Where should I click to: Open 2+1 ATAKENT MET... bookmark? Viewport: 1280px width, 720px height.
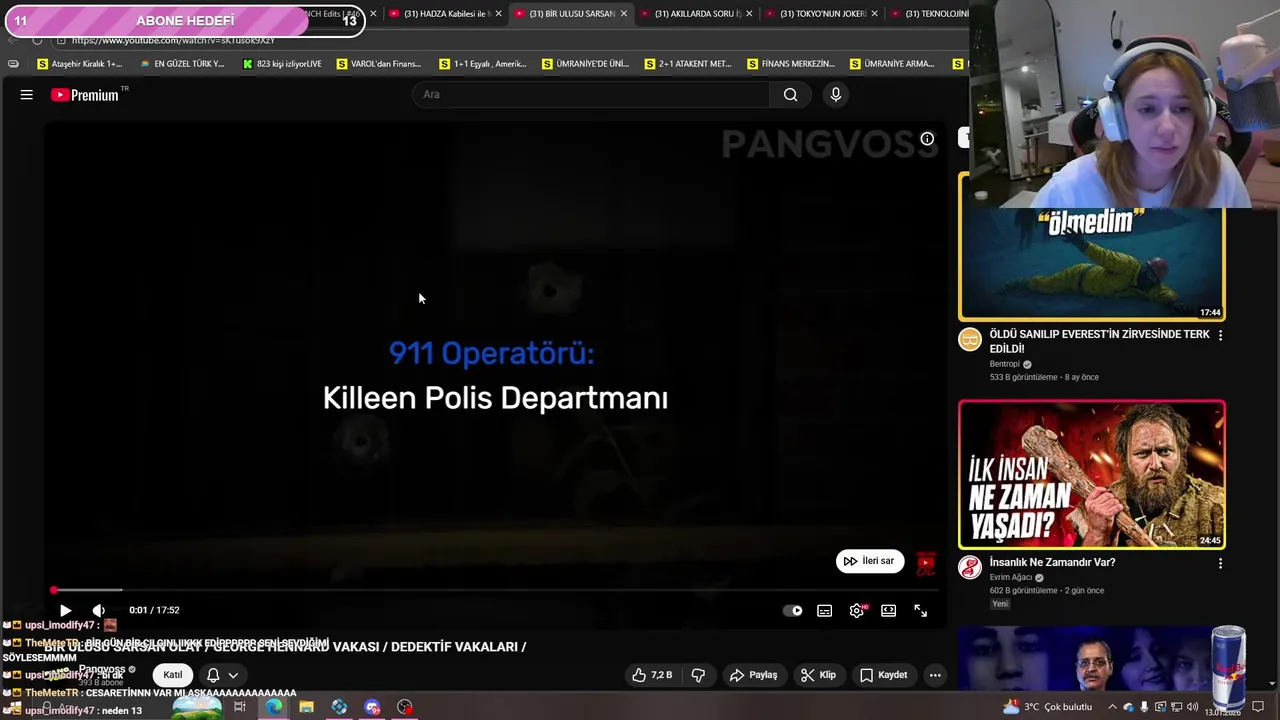tap(688, 64)
